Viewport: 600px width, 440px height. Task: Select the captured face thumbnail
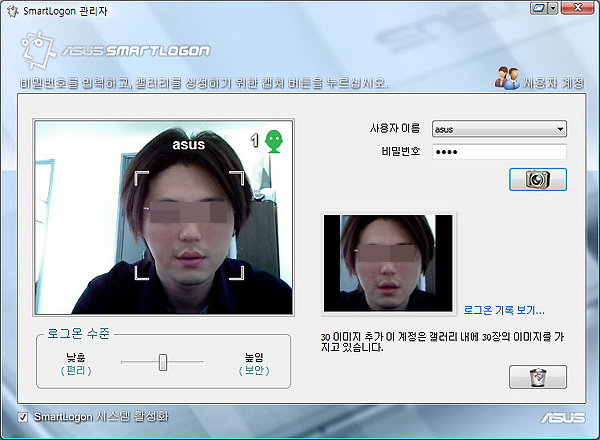pos(388,263)
